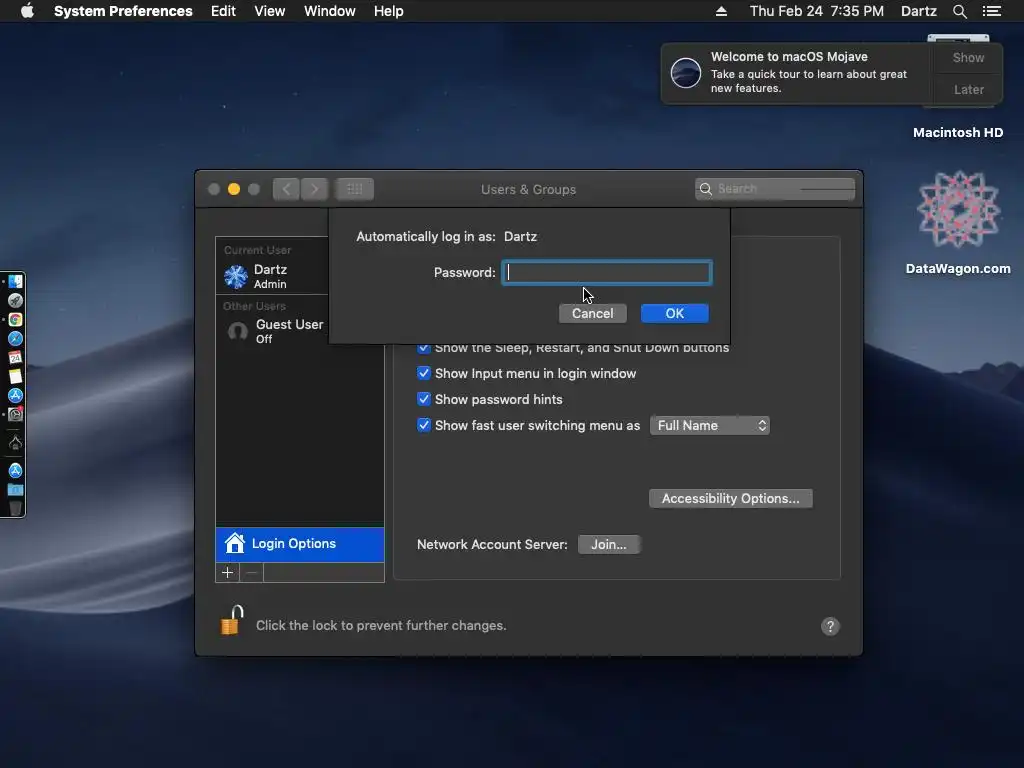Go forward with the right chevron button

pyautogui.click(x=314, y=189)
